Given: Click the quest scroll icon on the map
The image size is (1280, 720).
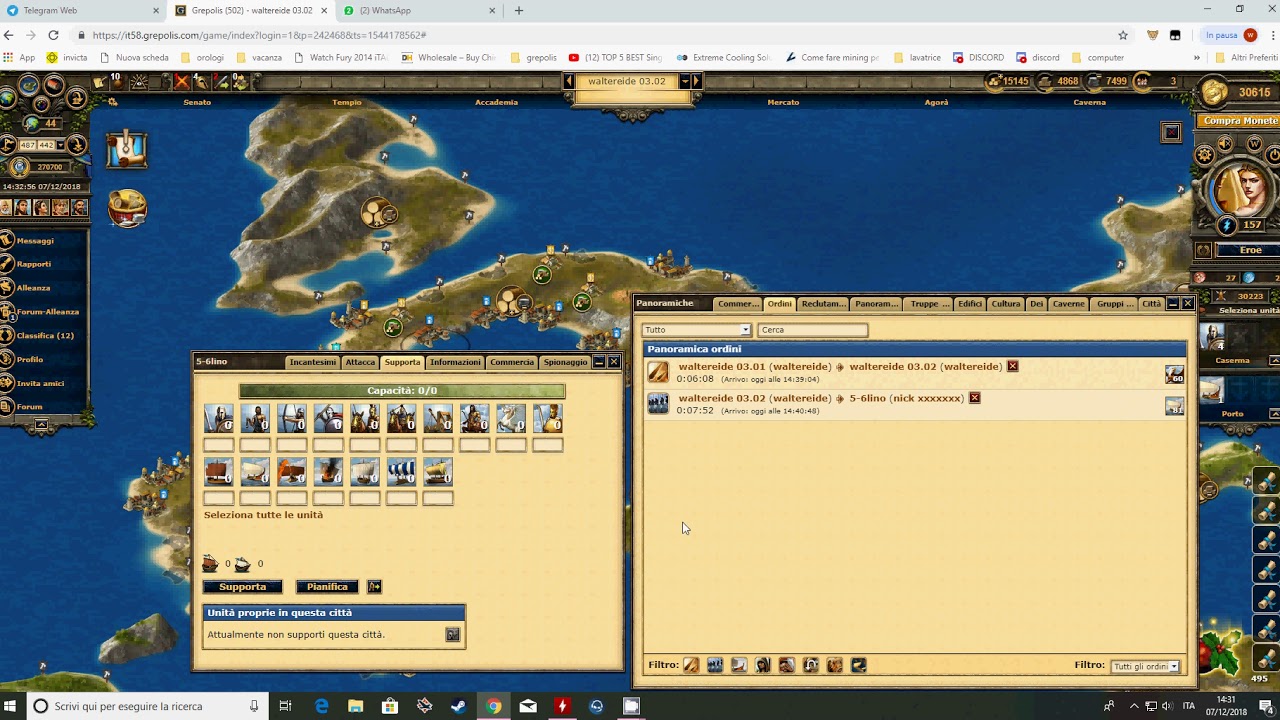Looking at the screenshot, I should 127,150.
